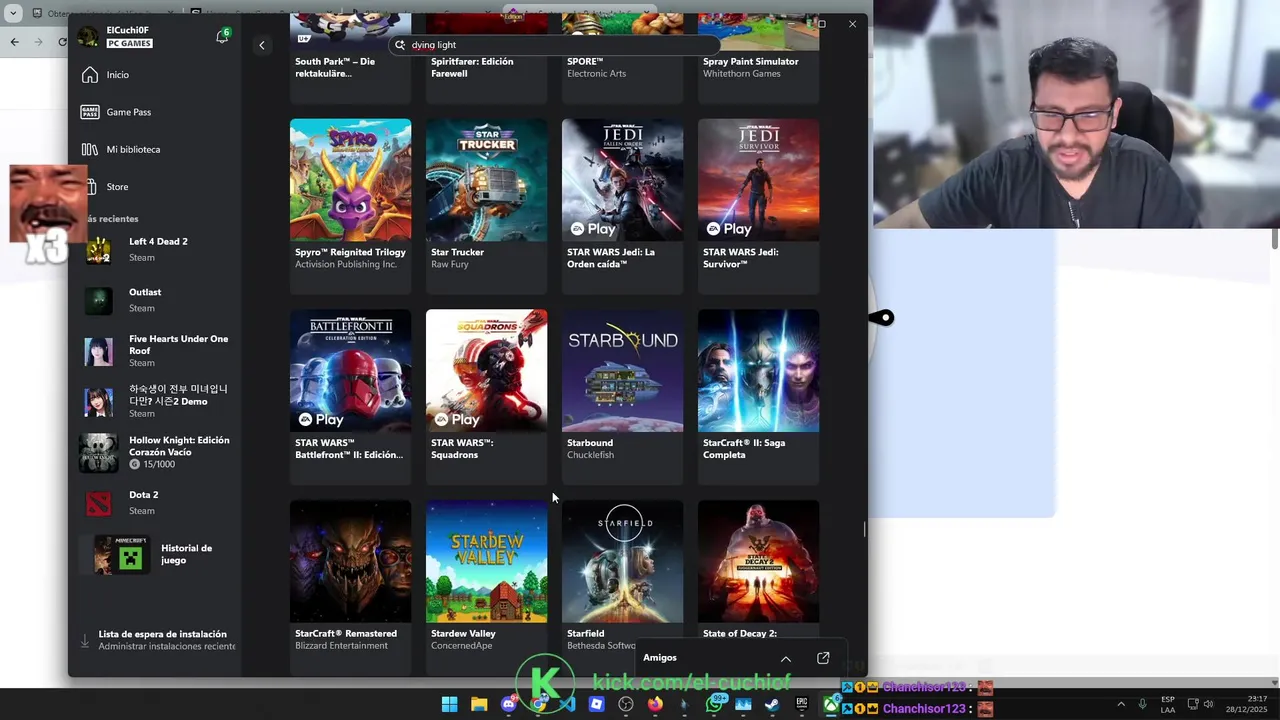Open StarCraft II: Saga Completa card
This screenshot has height=720, width=1280.
758,397
